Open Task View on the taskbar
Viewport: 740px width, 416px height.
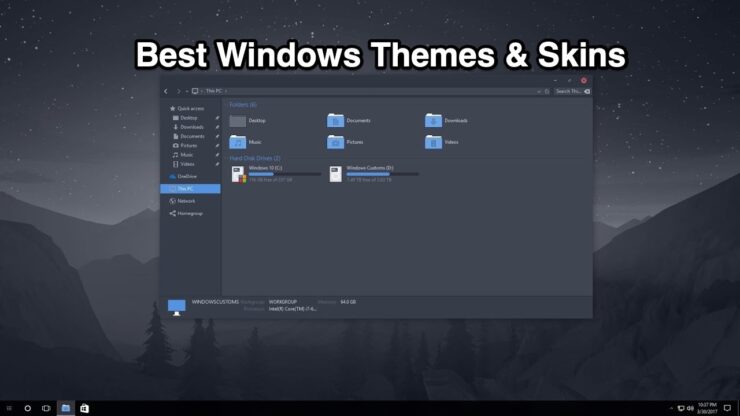(46, 408)
